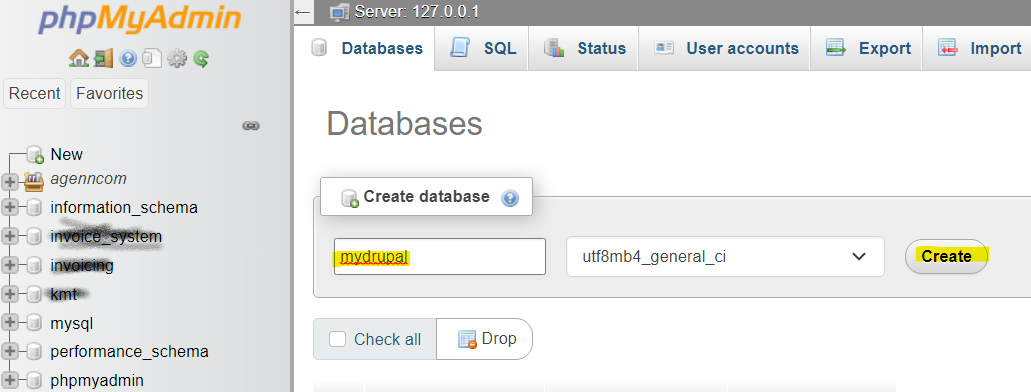Open the performance_schema database
The image size is (1031, 392).
click(x=130, y=351)
